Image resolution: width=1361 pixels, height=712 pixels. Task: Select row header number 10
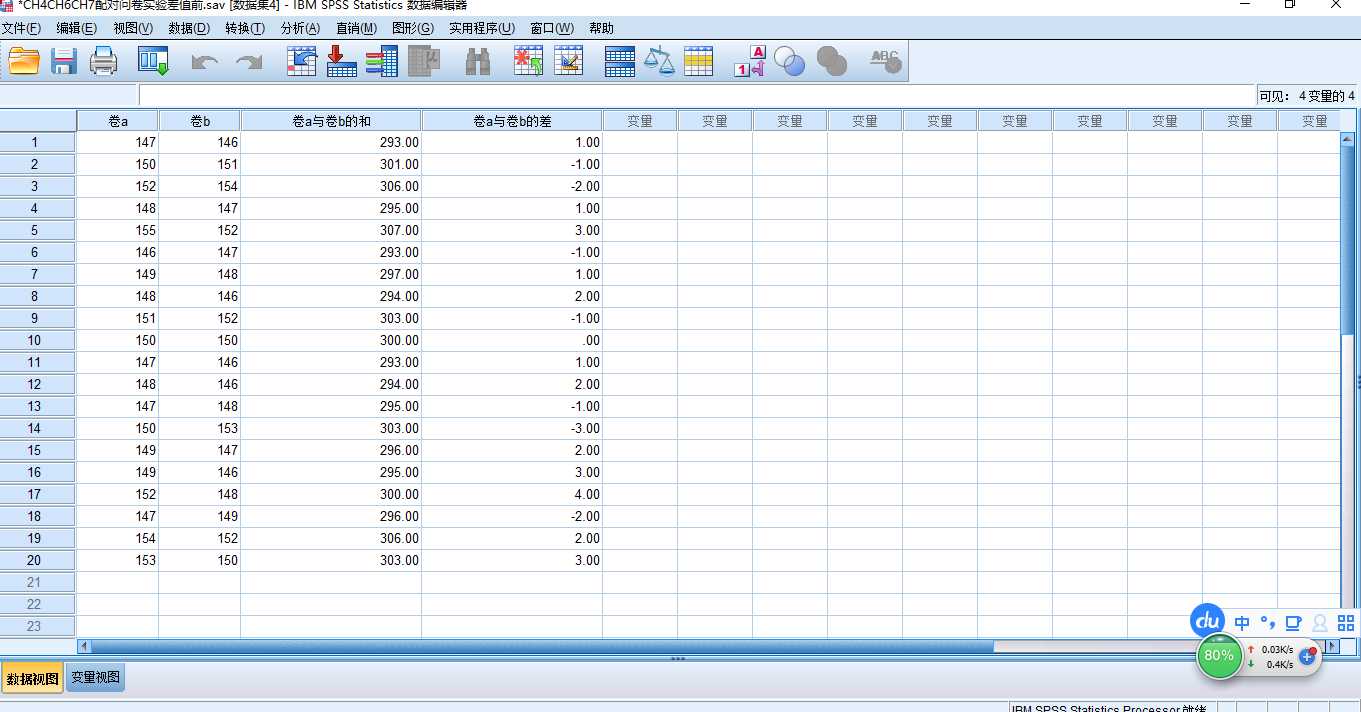38,340
